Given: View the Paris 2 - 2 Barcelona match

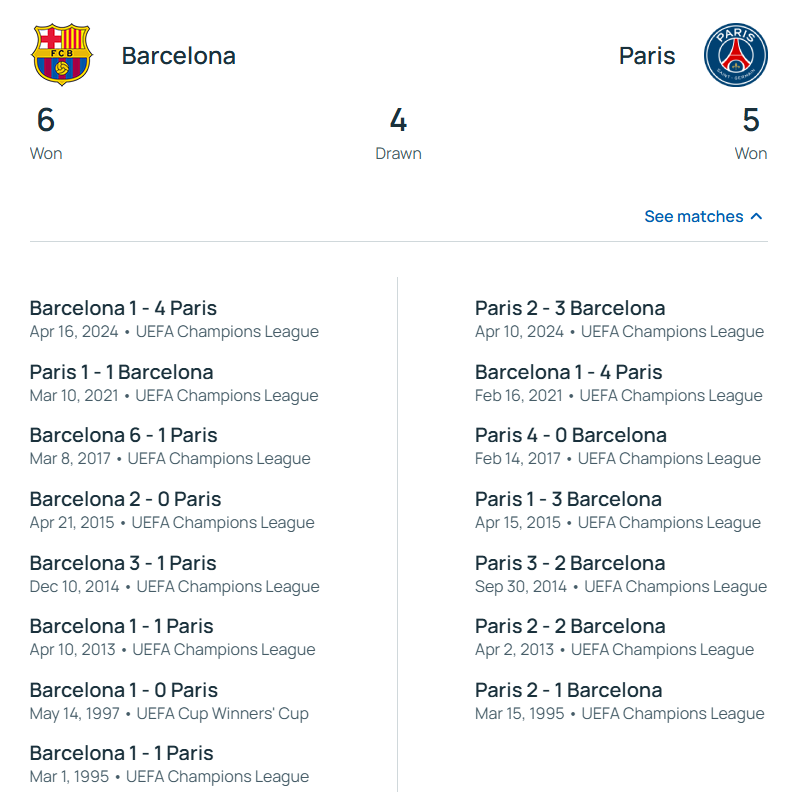Looking at the screenshot, I should pos(570,627).
